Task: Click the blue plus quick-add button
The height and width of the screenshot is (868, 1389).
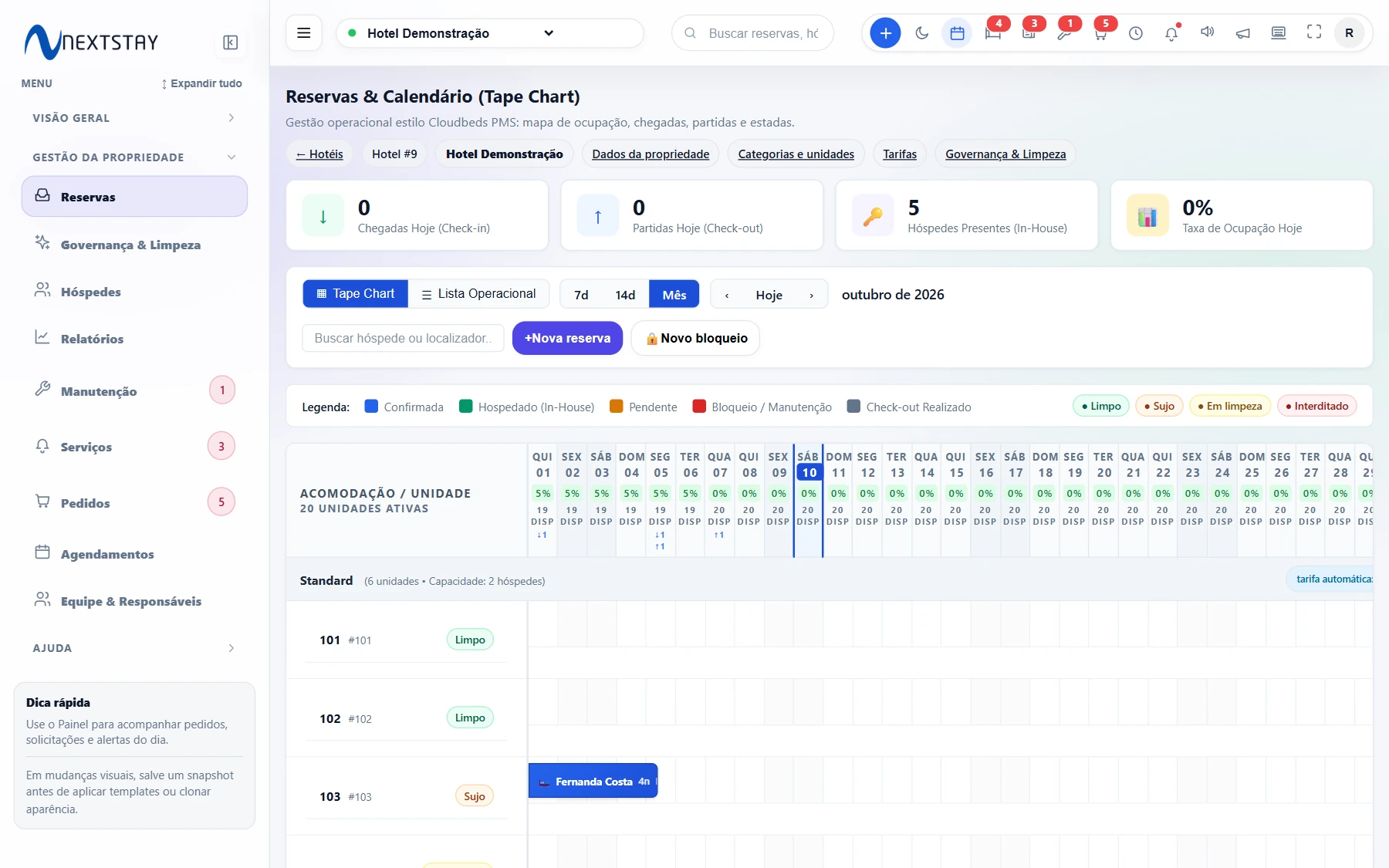Action: point(885,33)
